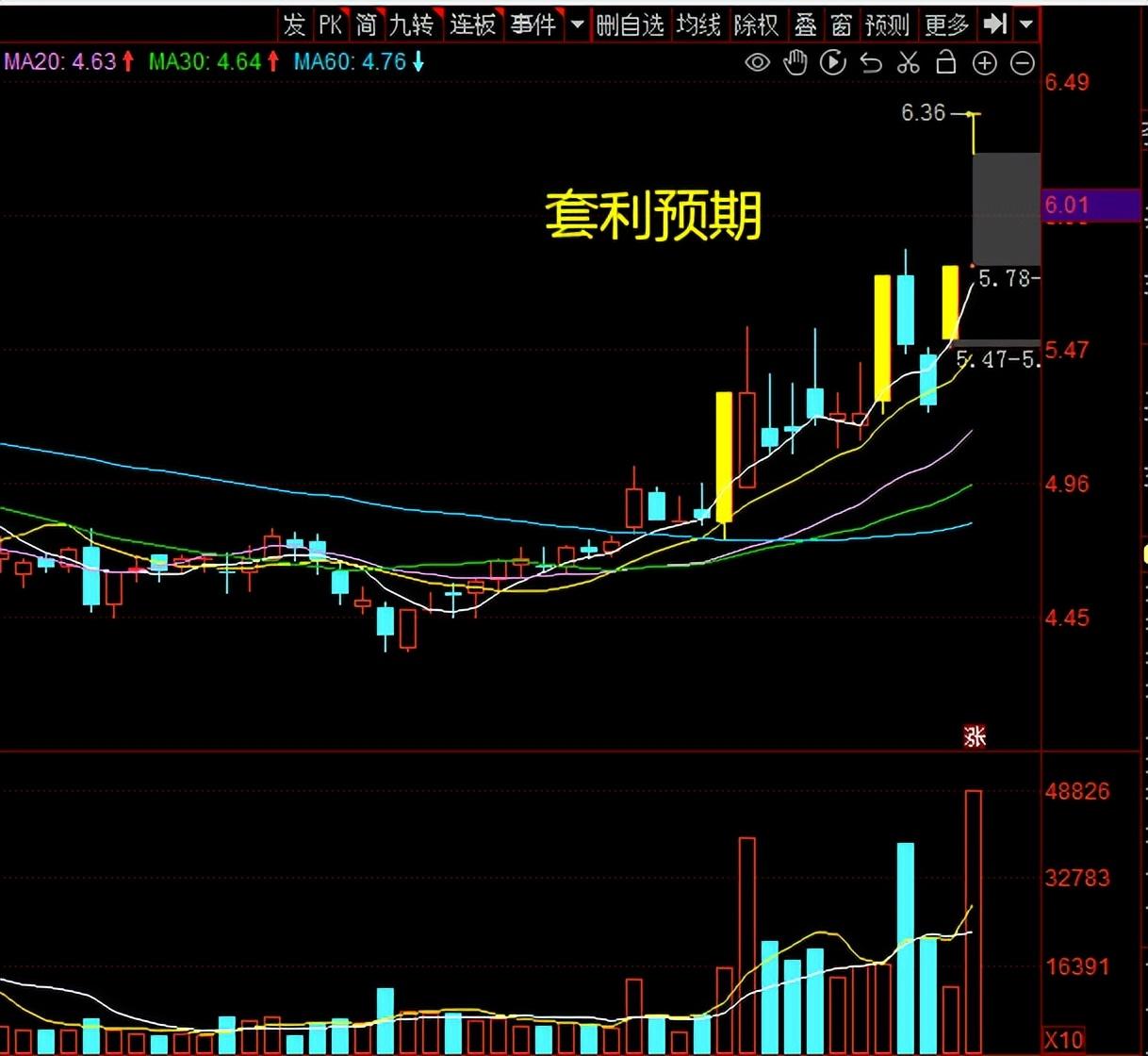The image size is (1148, 1056).
Task: Click the 16391 volume axis label
Action: [x=1076, y=966]
